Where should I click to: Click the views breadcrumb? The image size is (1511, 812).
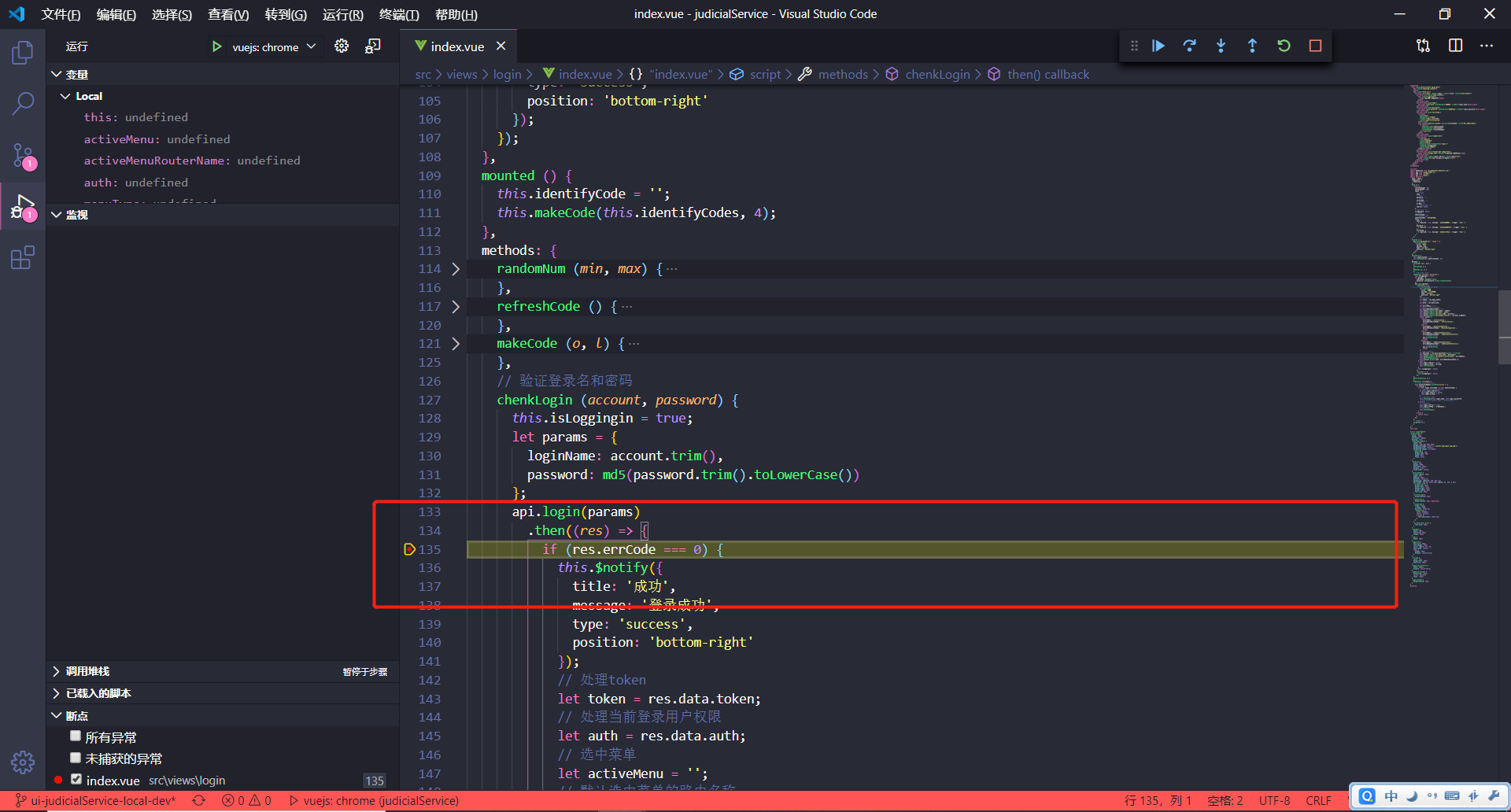(462, 75)
